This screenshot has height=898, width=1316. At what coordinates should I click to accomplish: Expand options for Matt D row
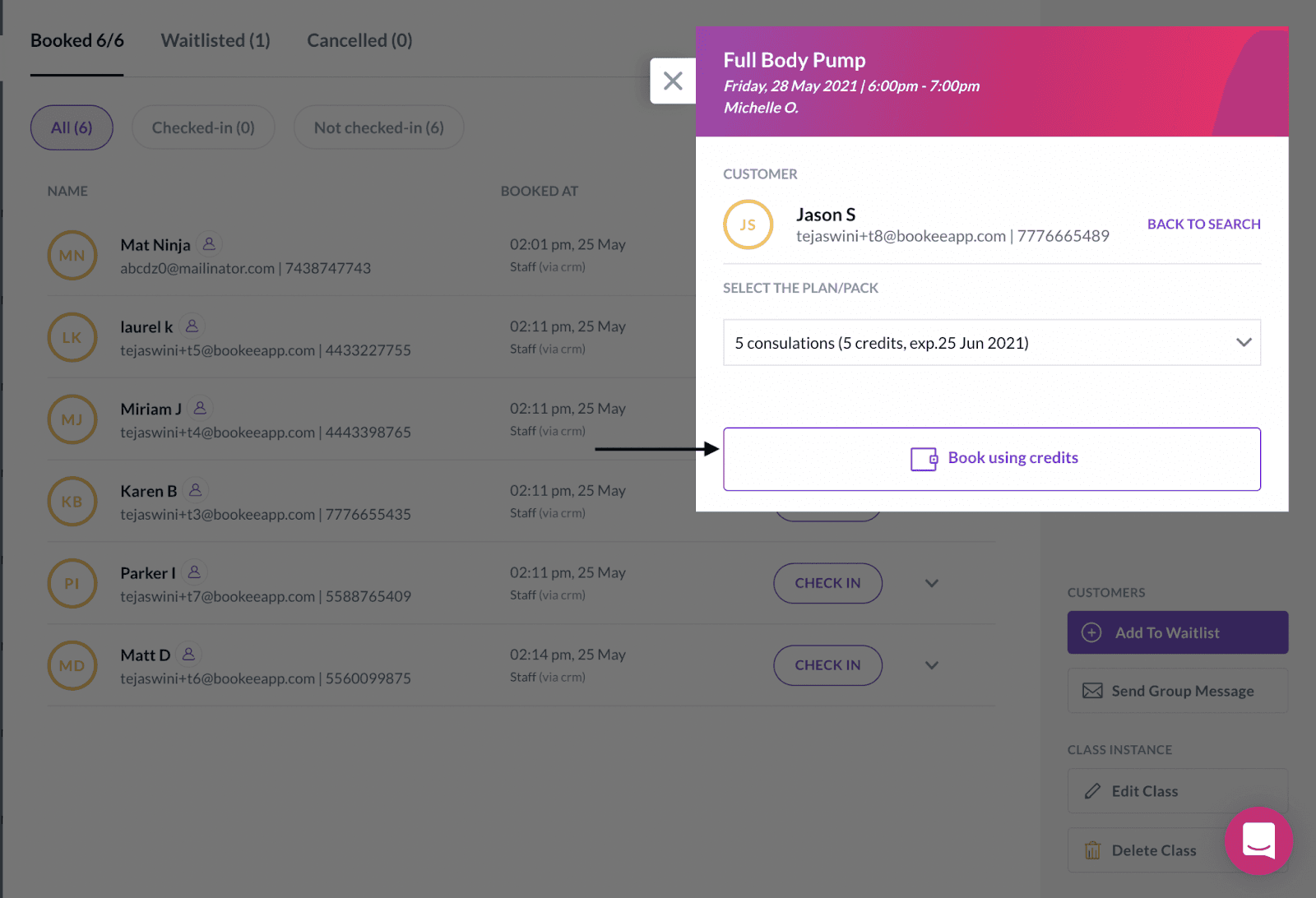(932, 665)
